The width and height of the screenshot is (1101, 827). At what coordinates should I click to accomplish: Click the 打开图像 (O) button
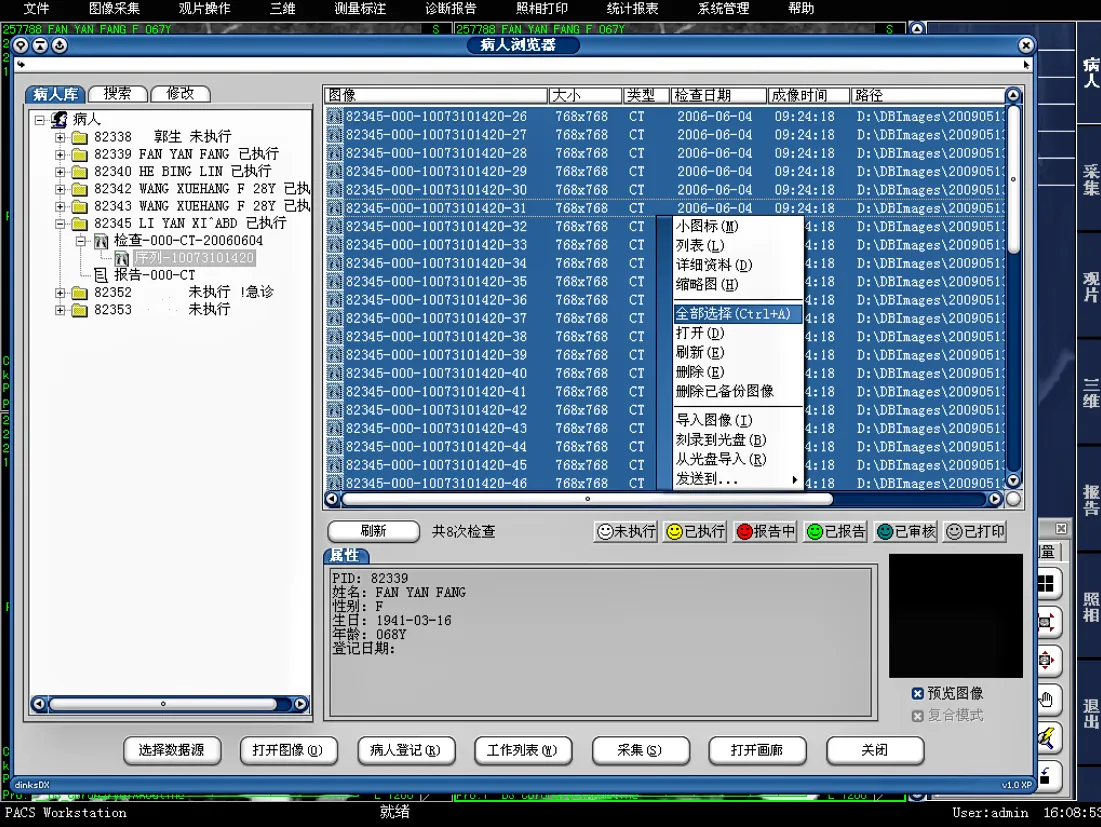pos(289,750)
